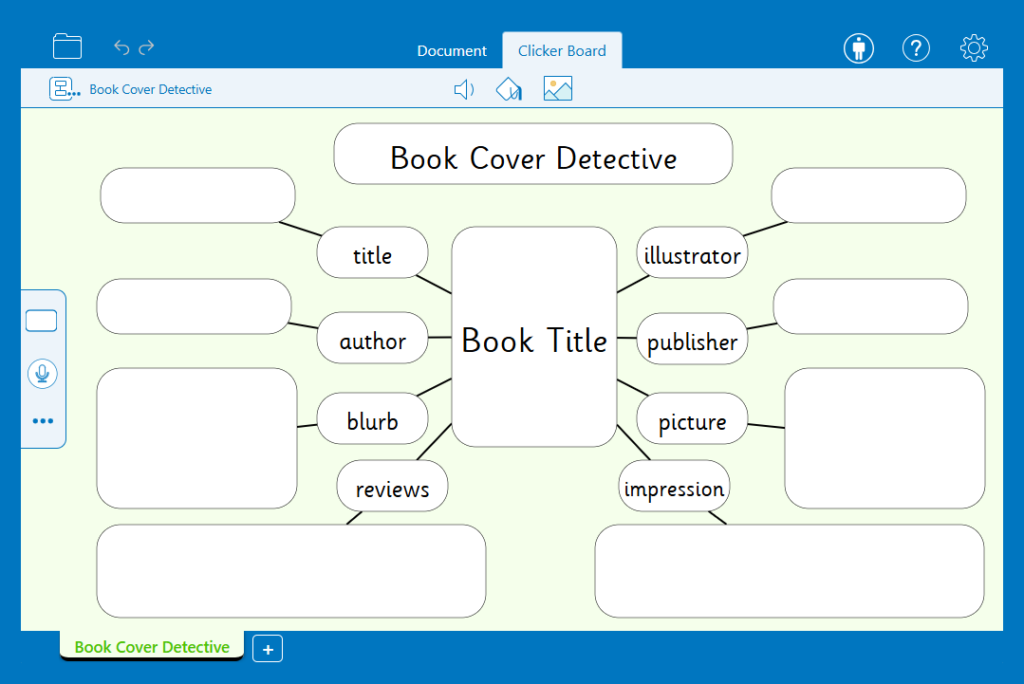Switch to the Document tab
1024x684 pixels.
point(452,50)
